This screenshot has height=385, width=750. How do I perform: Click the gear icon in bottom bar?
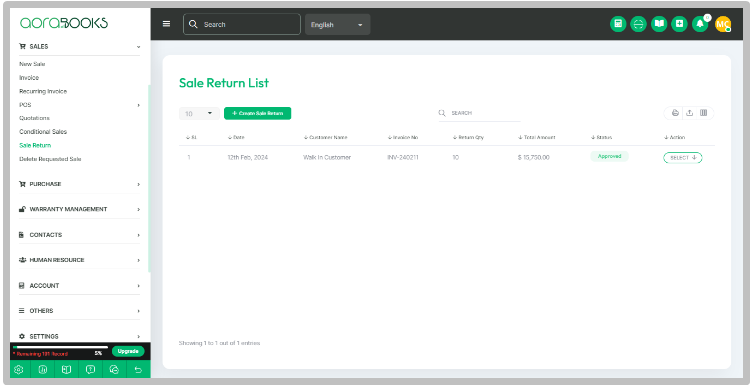19,369
